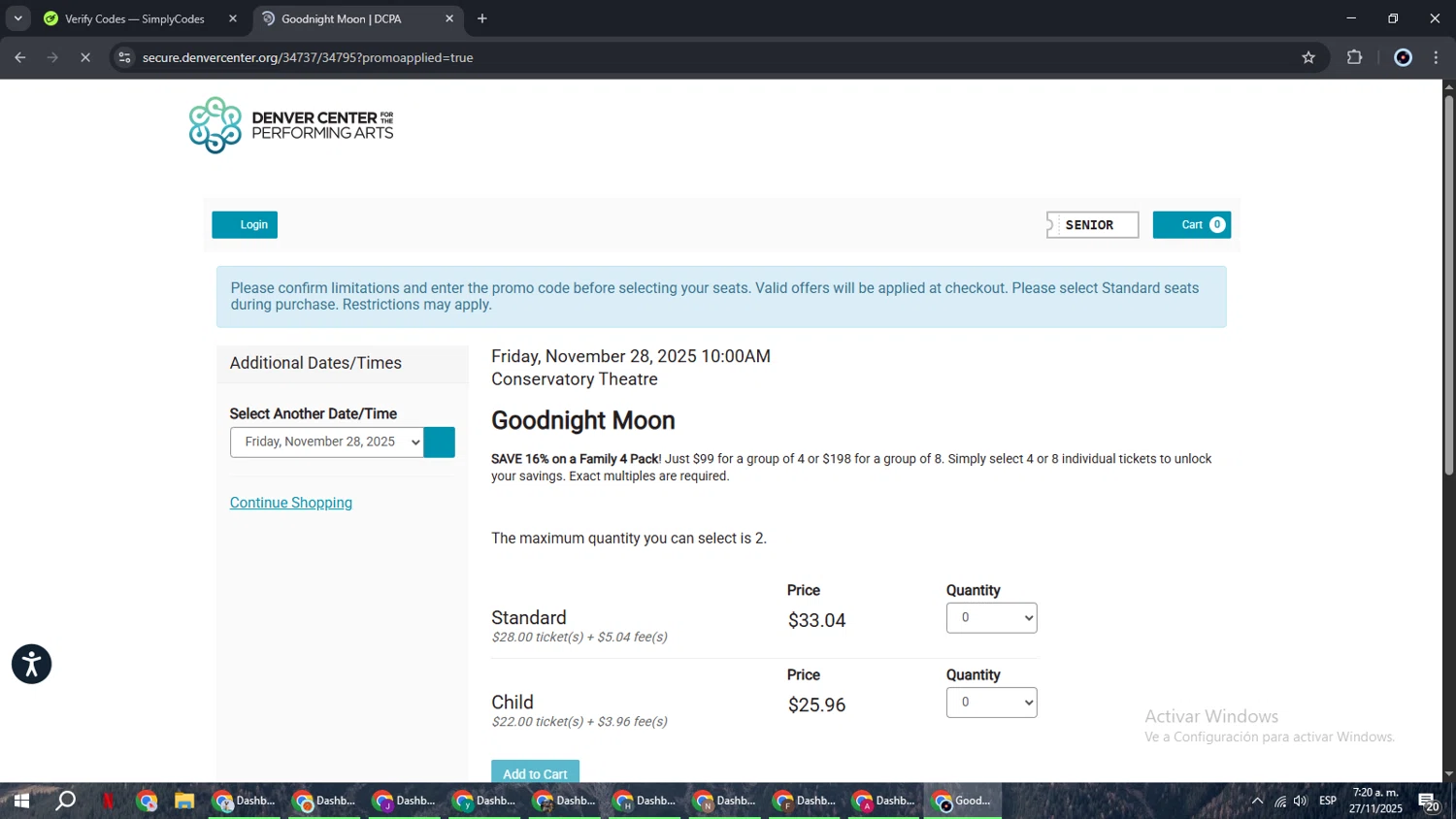The width and height of the screenshot is (1456, 819).
Task: Bookmark this page with the star icon
Action: 1308,58
